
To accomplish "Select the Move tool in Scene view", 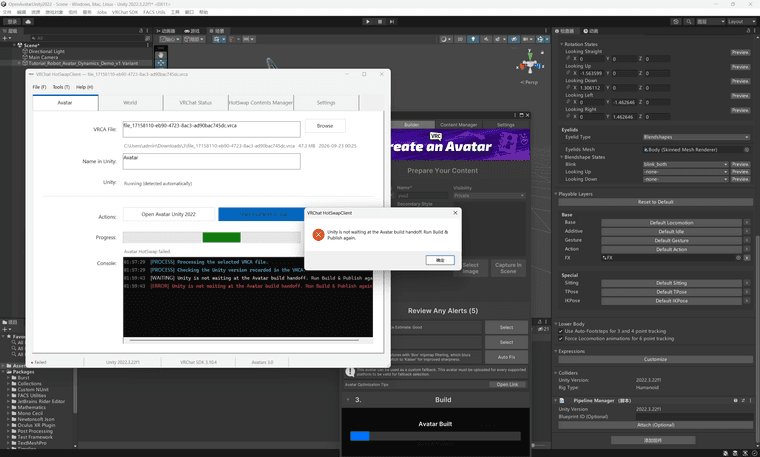I will pyautogui.click(x=160, y=63).
